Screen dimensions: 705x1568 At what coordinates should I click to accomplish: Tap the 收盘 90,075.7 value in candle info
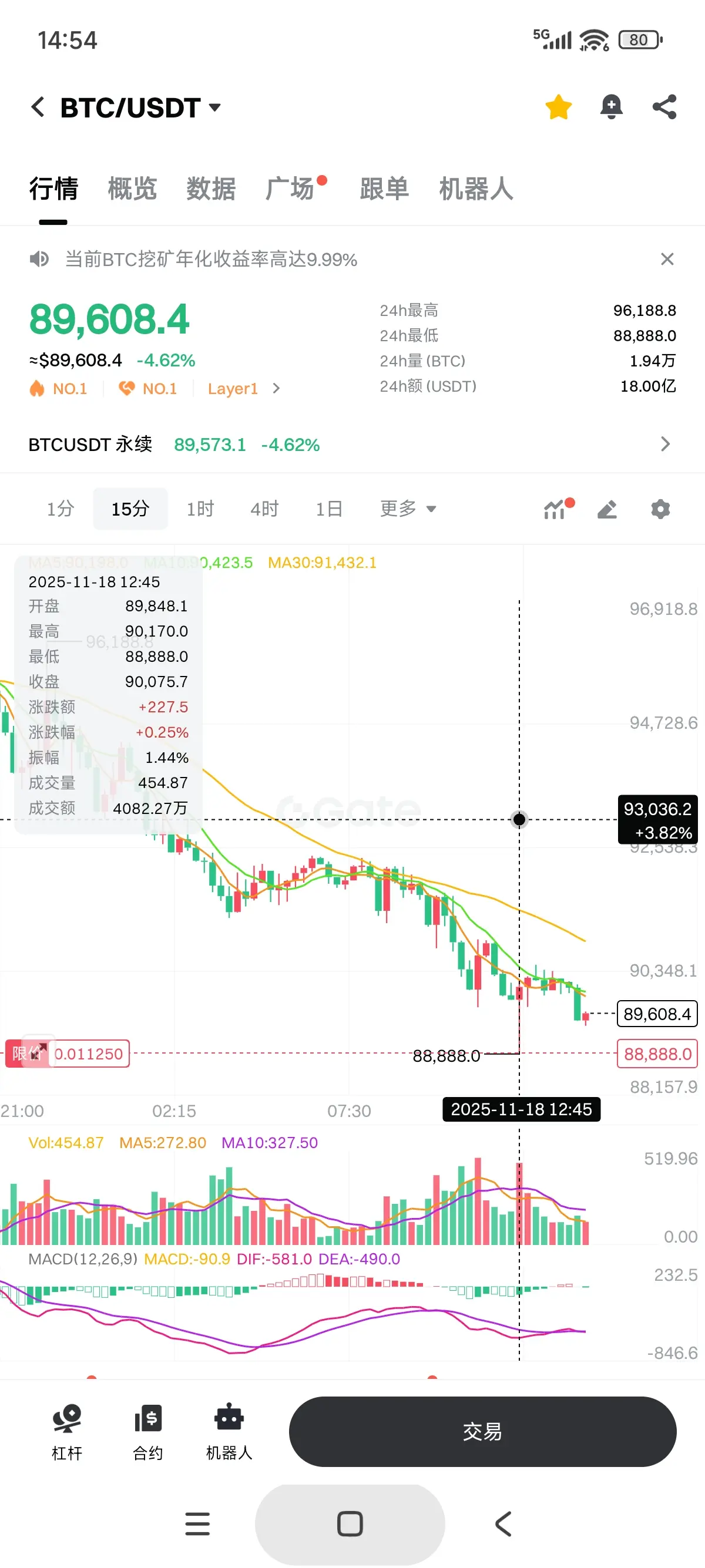[x=156, y=682]
